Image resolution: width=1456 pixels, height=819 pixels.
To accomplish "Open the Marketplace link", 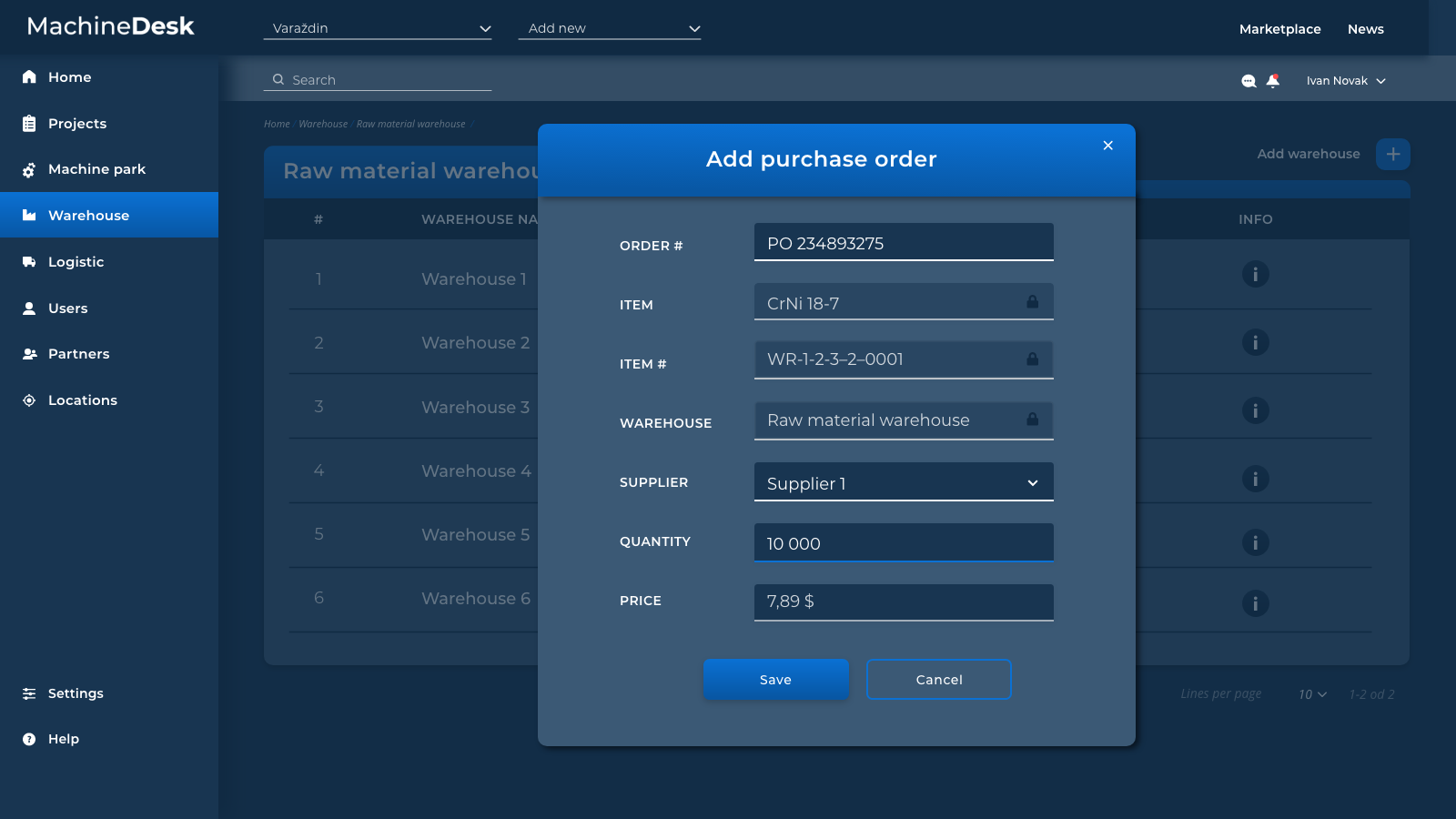I will coord(1279,29).
